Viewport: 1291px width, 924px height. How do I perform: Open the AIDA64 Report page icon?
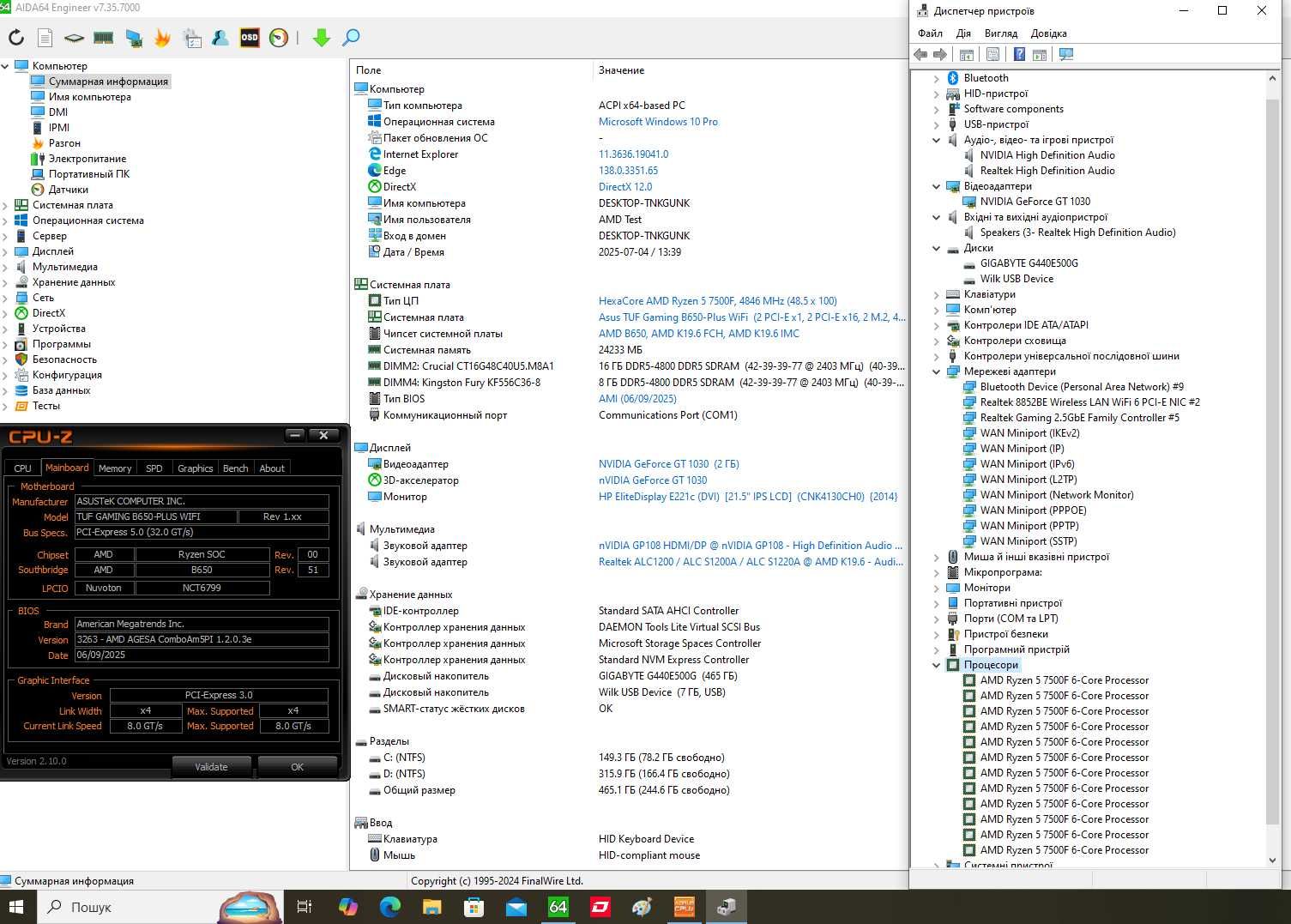(45, 38)
